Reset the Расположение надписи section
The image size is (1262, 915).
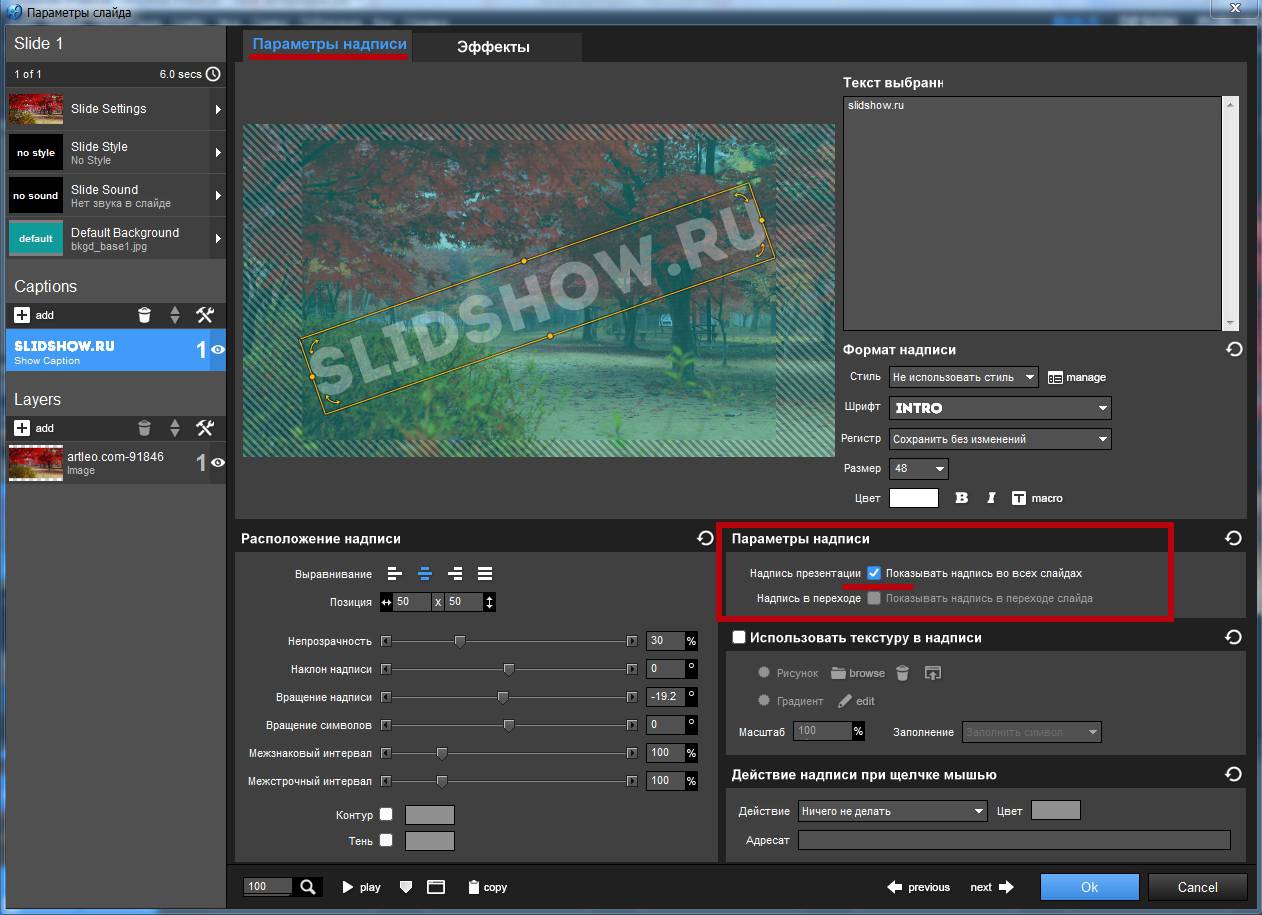pos(706,538)
